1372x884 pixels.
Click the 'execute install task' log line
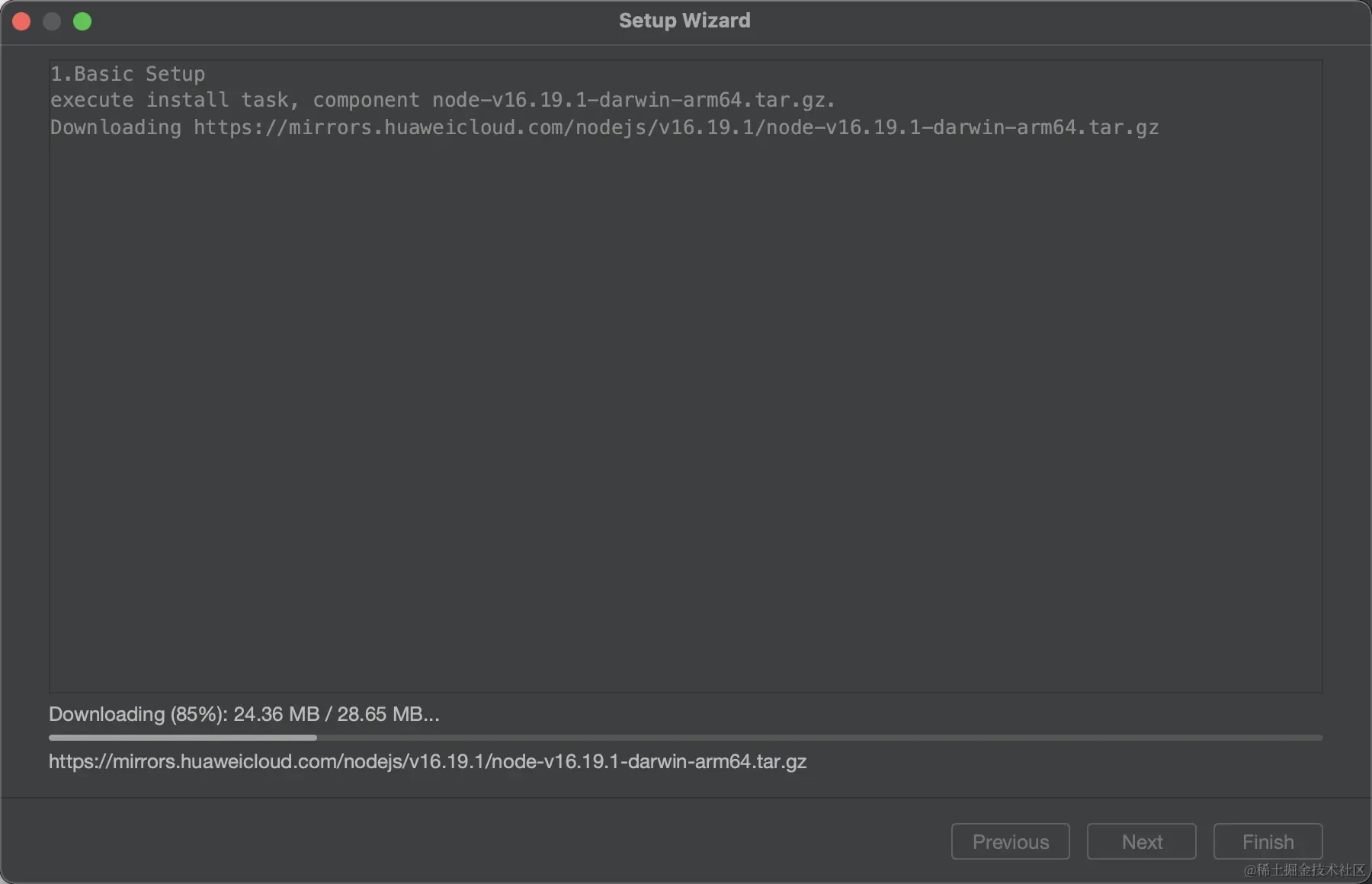443,100
